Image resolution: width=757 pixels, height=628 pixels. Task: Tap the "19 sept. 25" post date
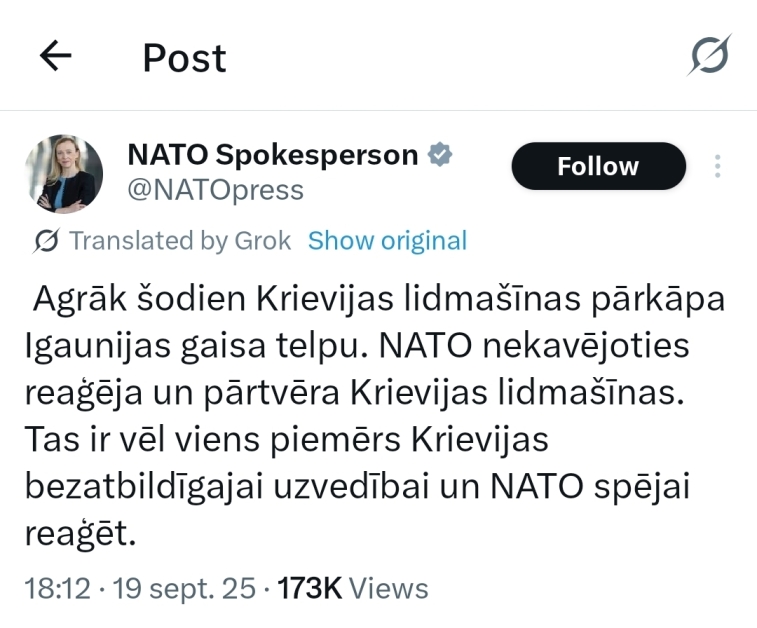click(182, 588)
